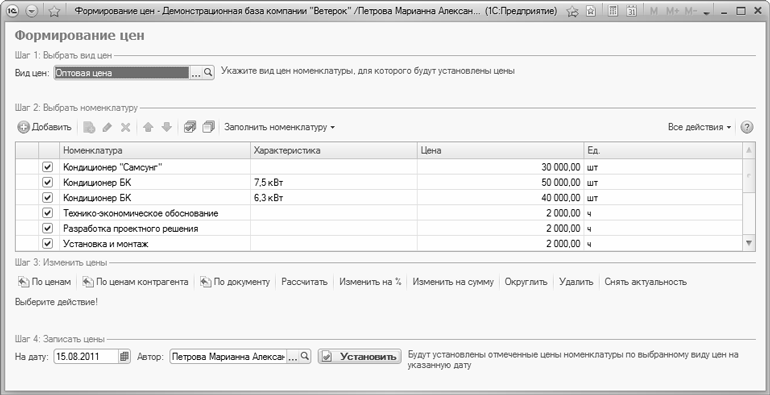The height and width of the screenshot is (395, 770).
Task: Open the Вид цен ellipsis select button
Action: point(195,73)
